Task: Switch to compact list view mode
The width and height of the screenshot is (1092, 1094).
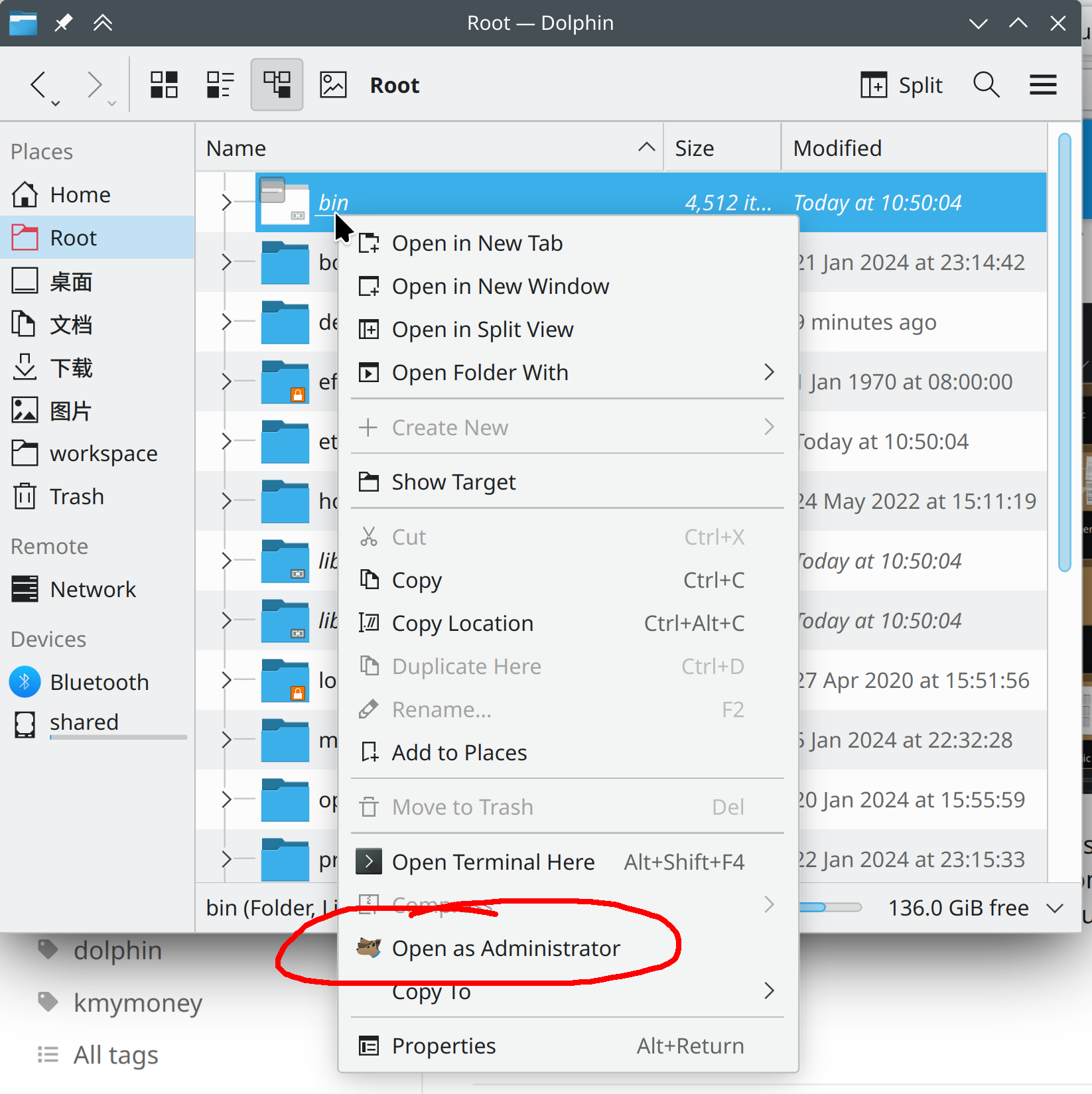Action: click(x=220, y=84)
